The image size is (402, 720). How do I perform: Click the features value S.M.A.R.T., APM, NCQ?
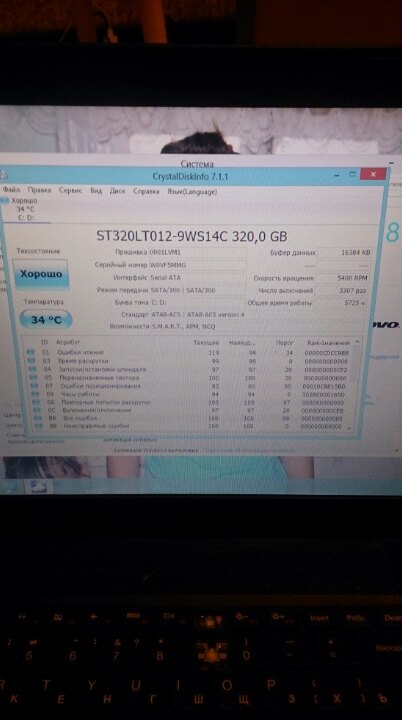pyautogui.click(x=183, y=326)
